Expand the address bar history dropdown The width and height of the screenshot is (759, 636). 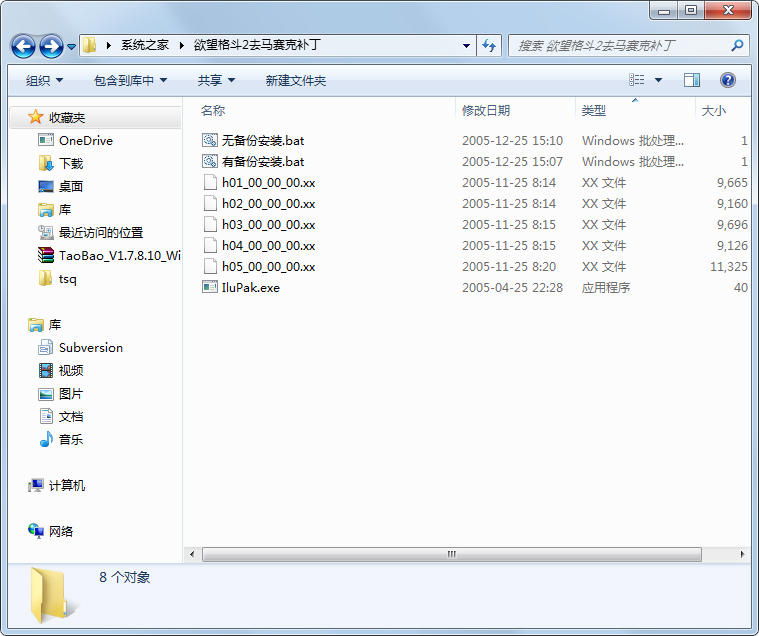(x=466, y=46)
